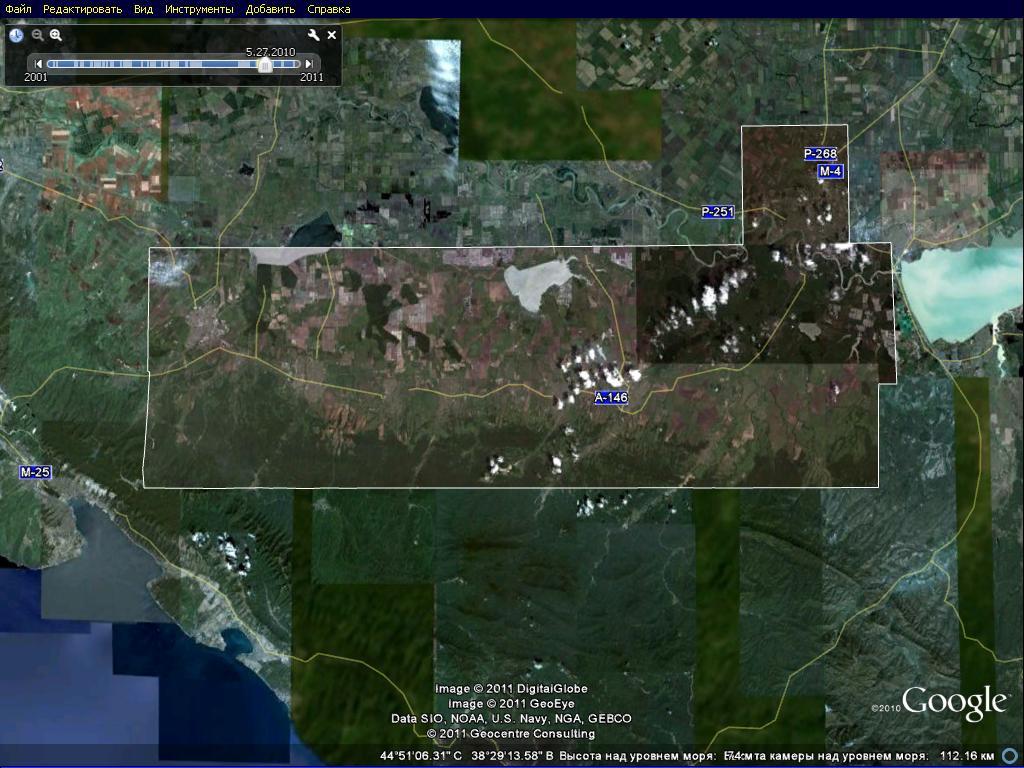Zoom in the time slider range
Image resolution: width=1024 pixels, height=768 pixels.
pos(56,35)
